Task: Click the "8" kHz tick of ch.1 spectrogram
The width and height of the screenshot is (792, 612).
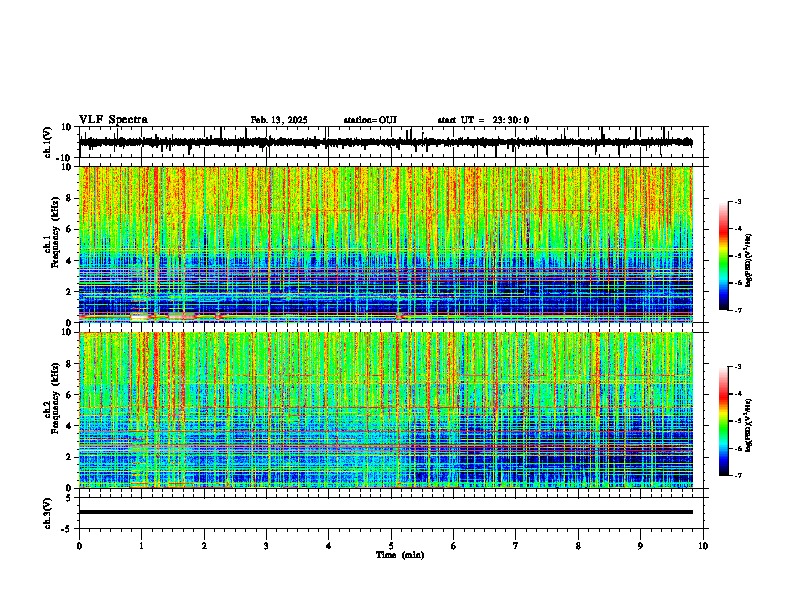Action: (x=69, y=198)
